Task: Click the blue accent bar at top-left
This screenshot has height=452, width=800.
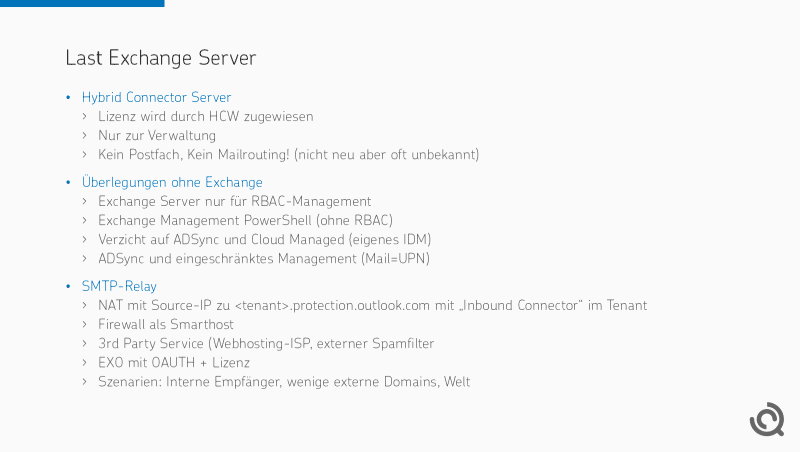Action: [82, 3]
